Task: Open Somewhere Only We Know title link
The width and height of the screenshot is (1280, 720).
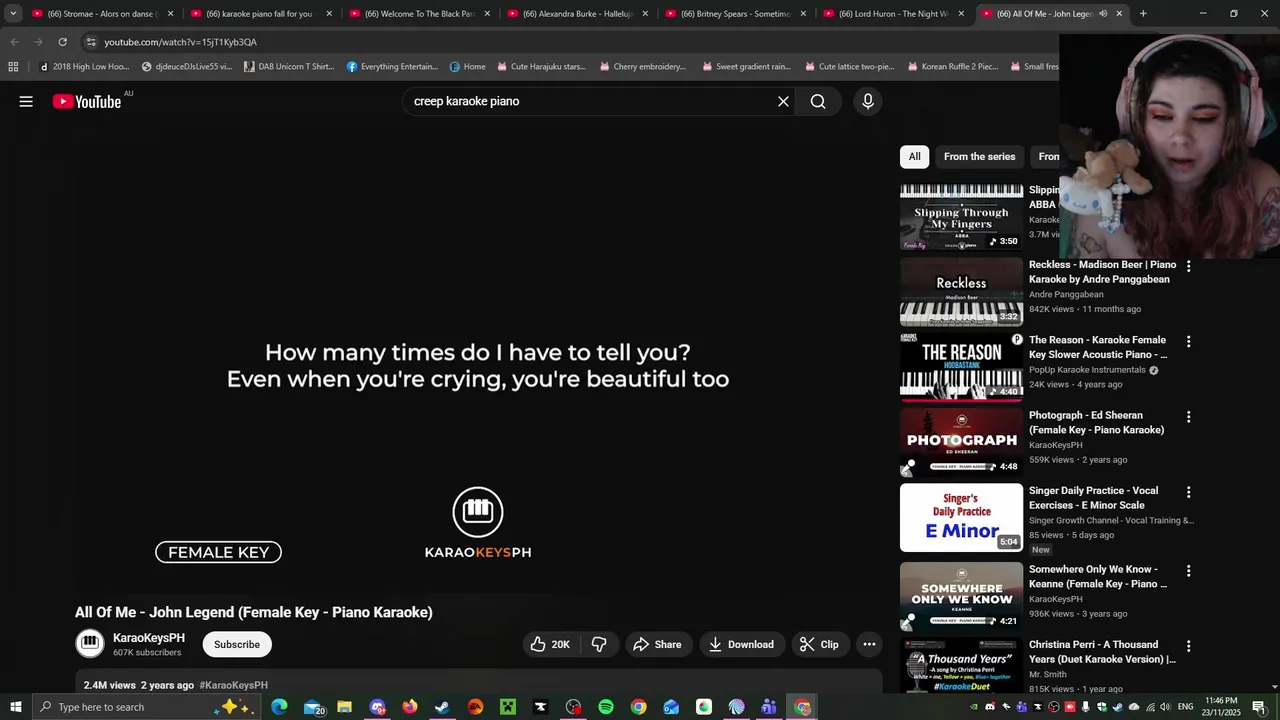Action: coord(1098,576)
